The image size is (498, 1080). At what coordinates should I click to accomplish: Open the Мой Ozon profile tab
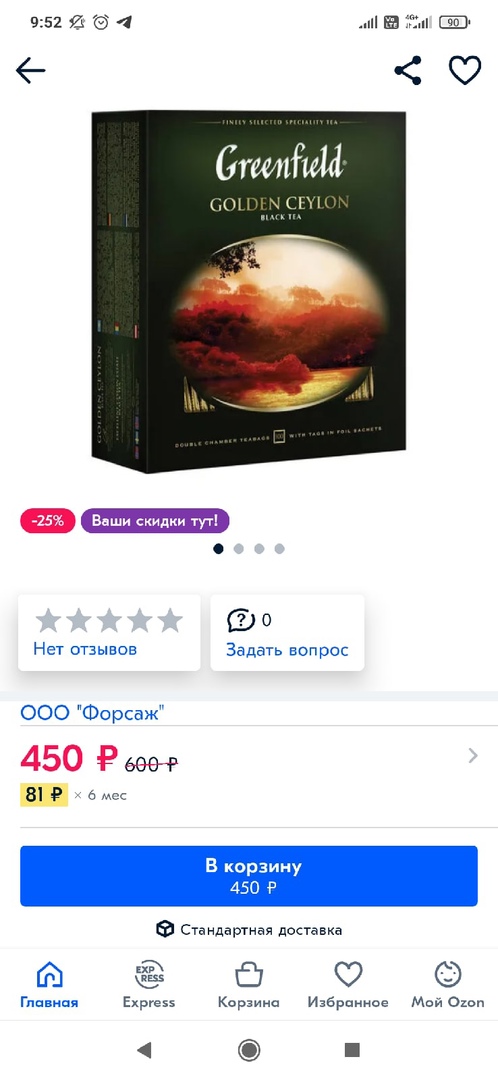(448, 985)
